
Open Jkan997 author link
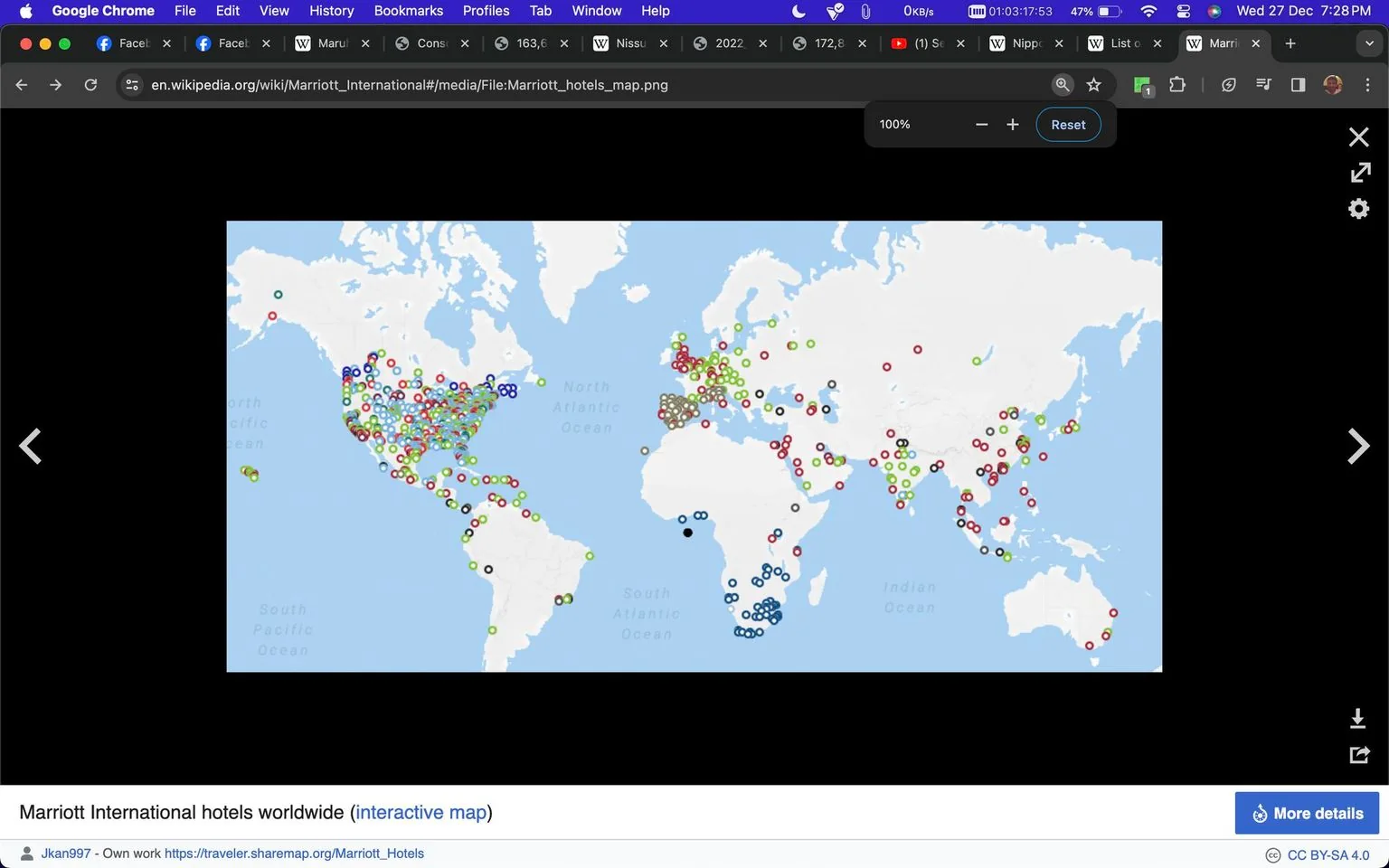[66, 854]
